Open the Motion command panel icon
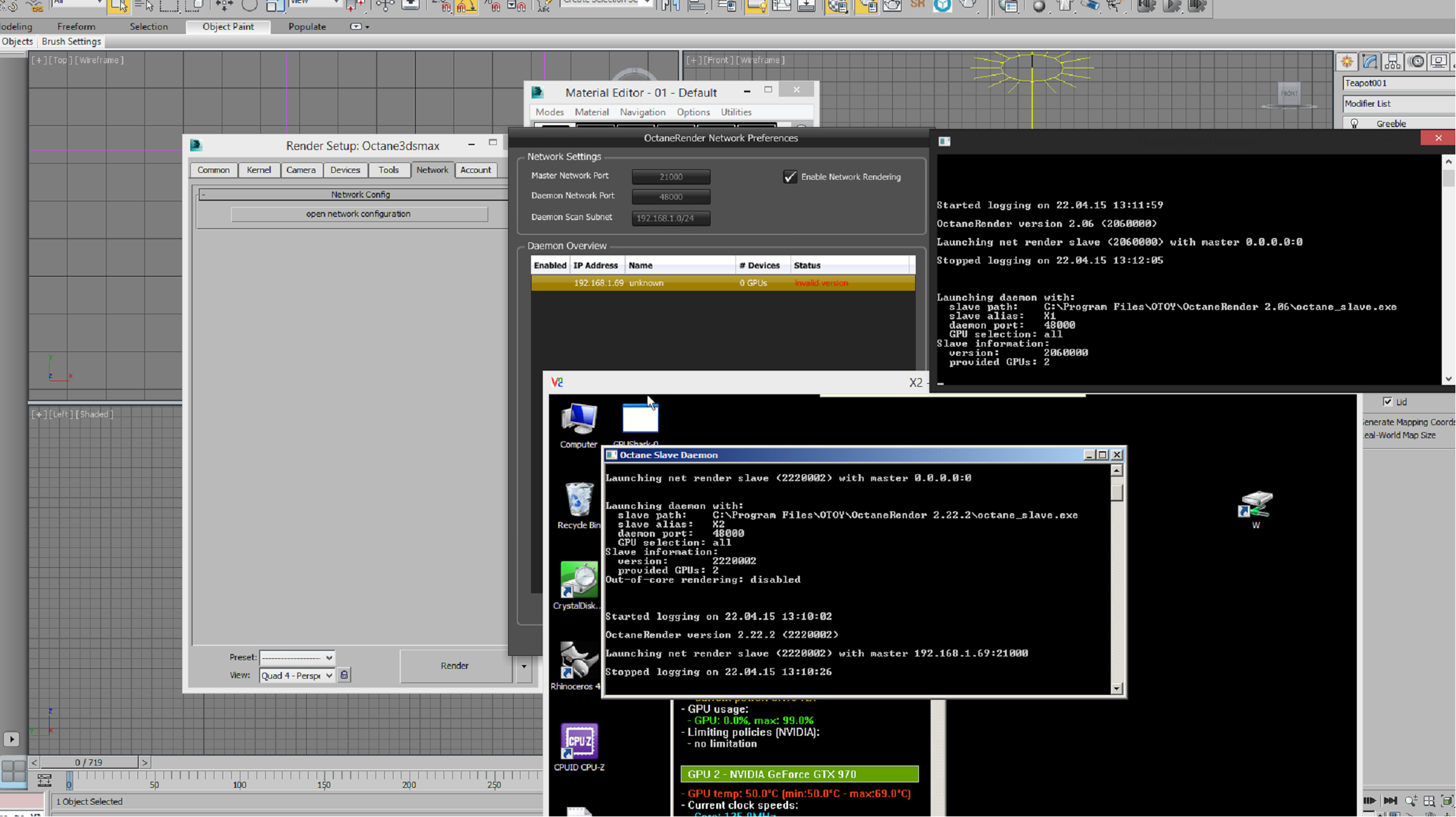This screenshot has height=817, width=1456. tap(1416, 61)
